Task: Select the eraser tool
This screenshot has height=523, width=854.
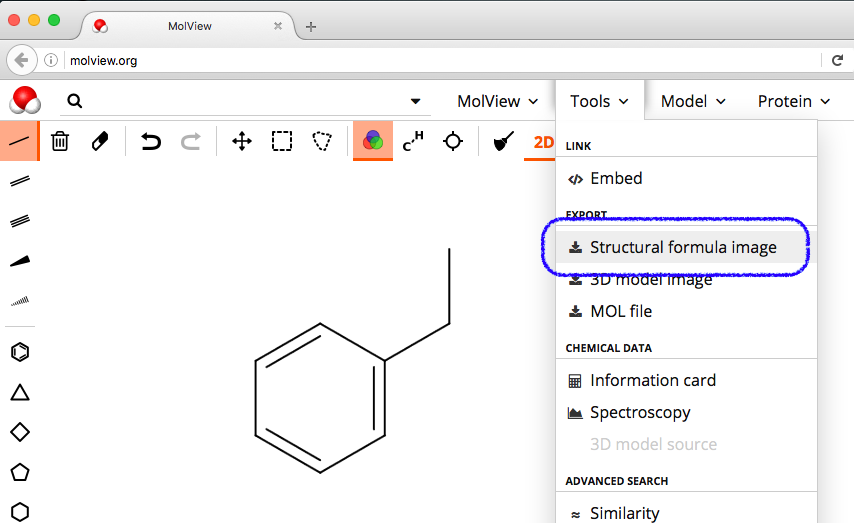Action: (x=99, y=142)
